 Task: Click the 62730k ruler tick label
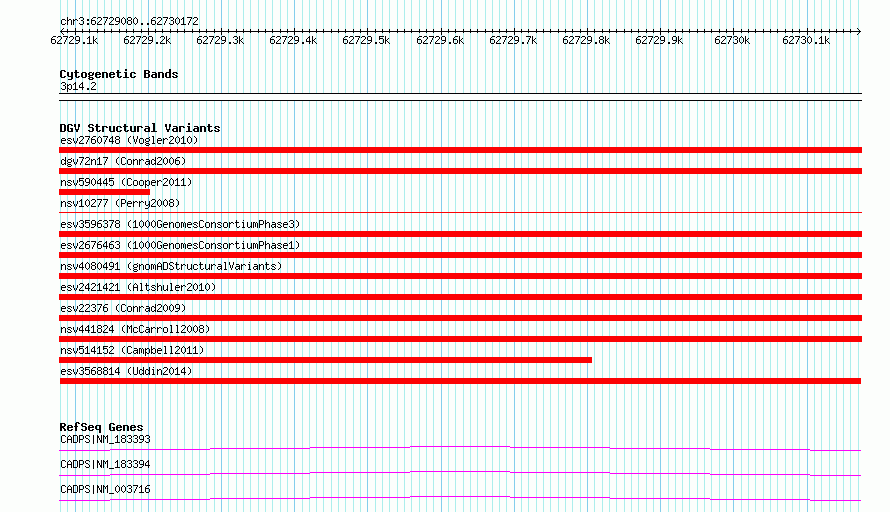click(x=732, y=40)
